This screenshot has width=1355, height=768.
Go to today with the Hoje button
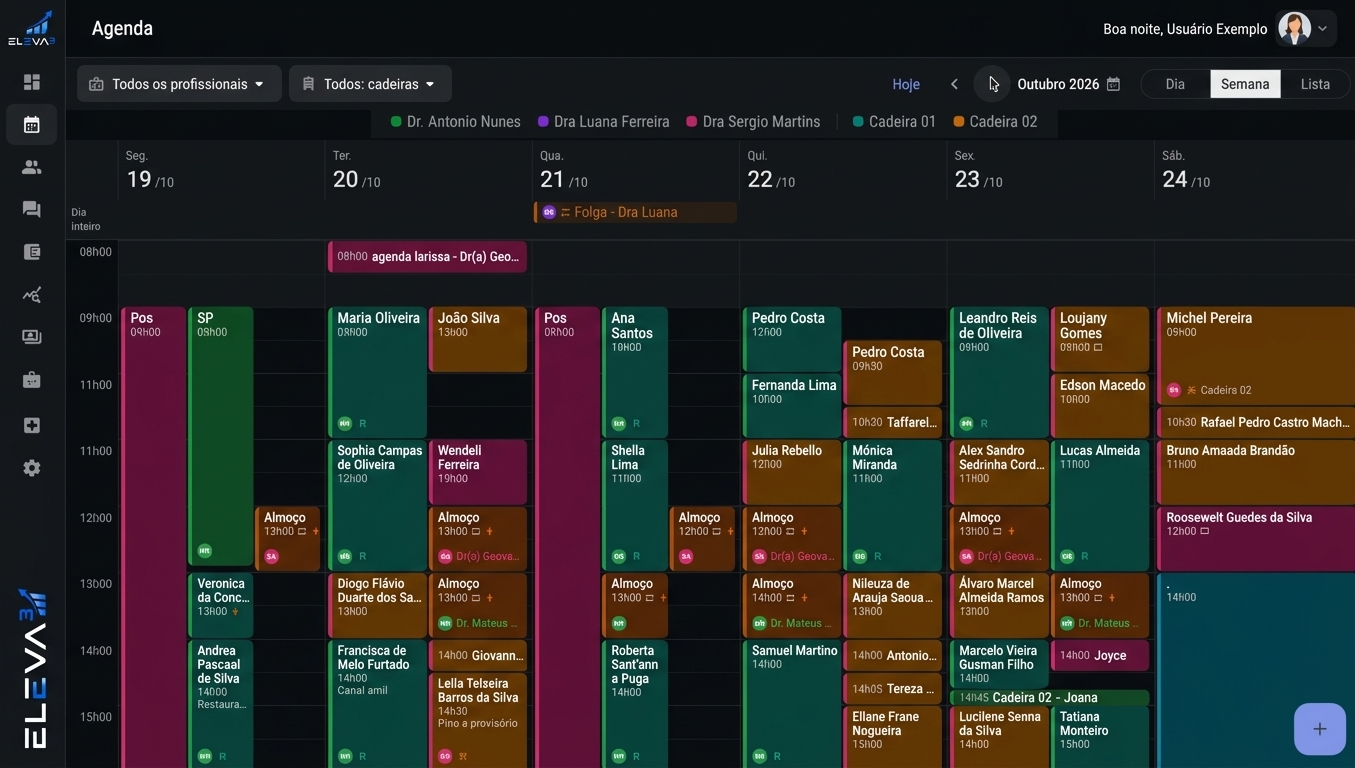pyautogui.click(x=906, y=84)
